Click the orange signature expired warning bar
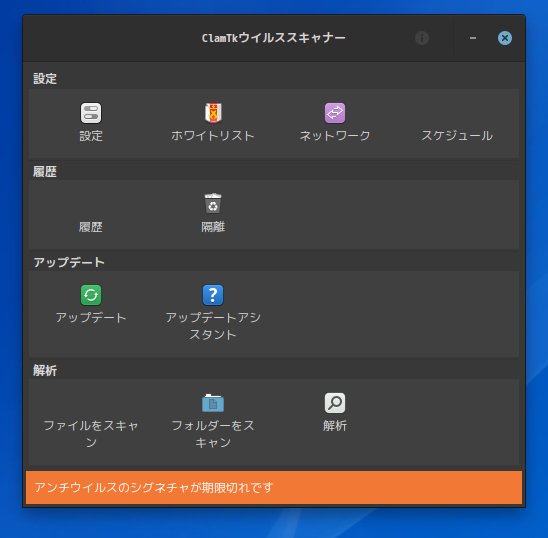Screen dimensions: 548x538 coord(274,487)
